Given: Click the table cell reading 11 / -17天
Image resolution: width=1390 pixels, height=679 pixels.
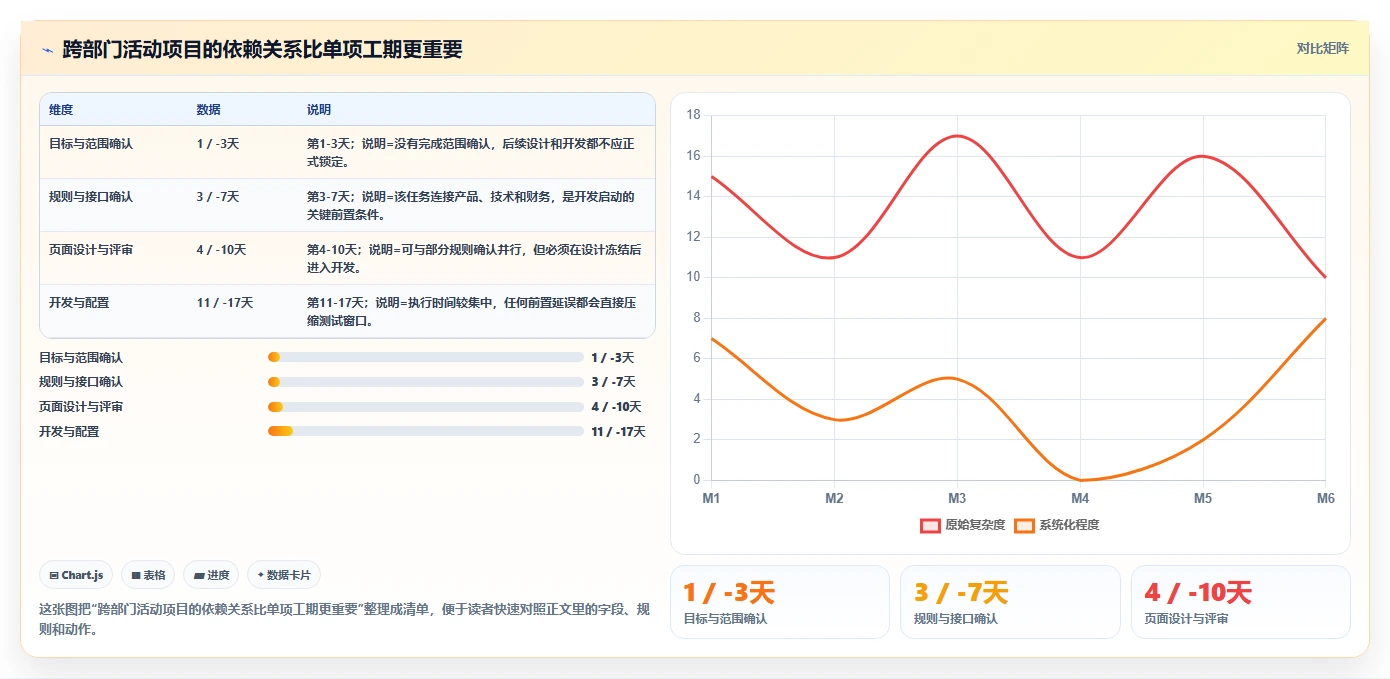Looking at the screenshot, I should [x=225, y=302].
